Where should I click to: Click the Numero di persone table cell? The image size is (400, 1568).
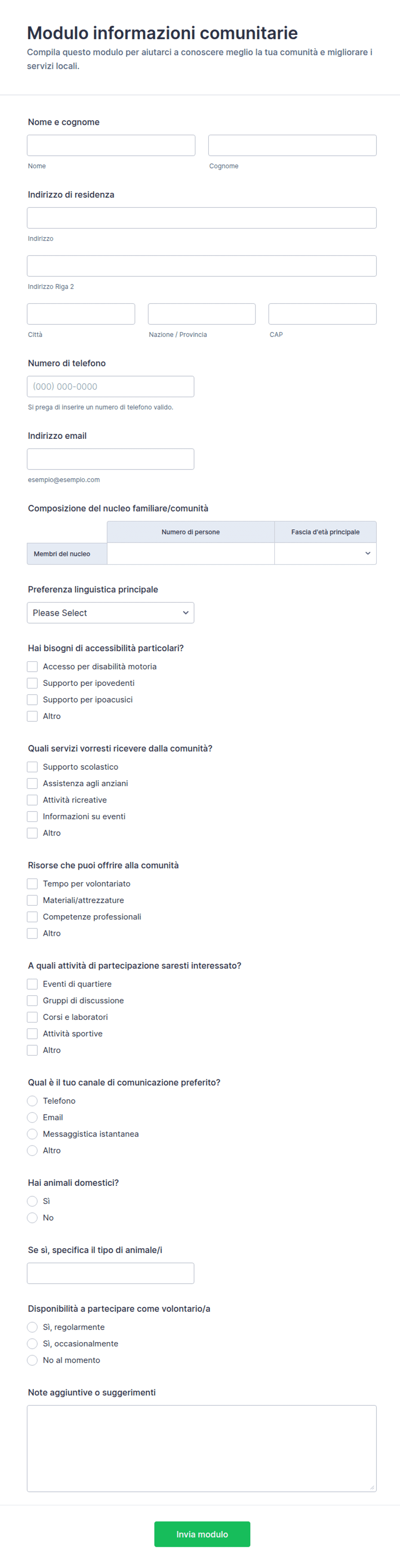click(x=191, y=553)
